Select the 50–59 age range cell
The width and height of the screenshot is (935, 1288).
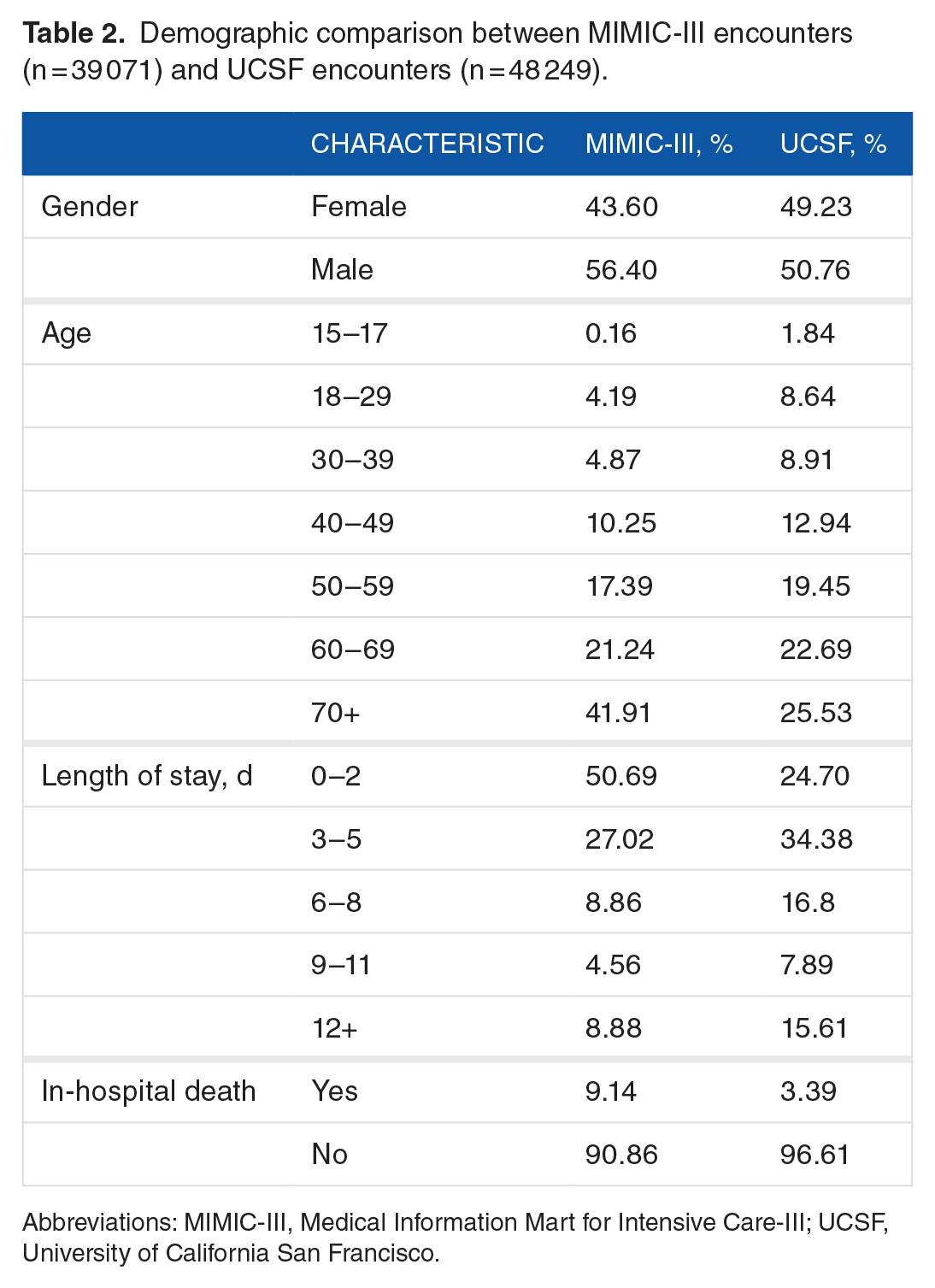pos(352,586)
